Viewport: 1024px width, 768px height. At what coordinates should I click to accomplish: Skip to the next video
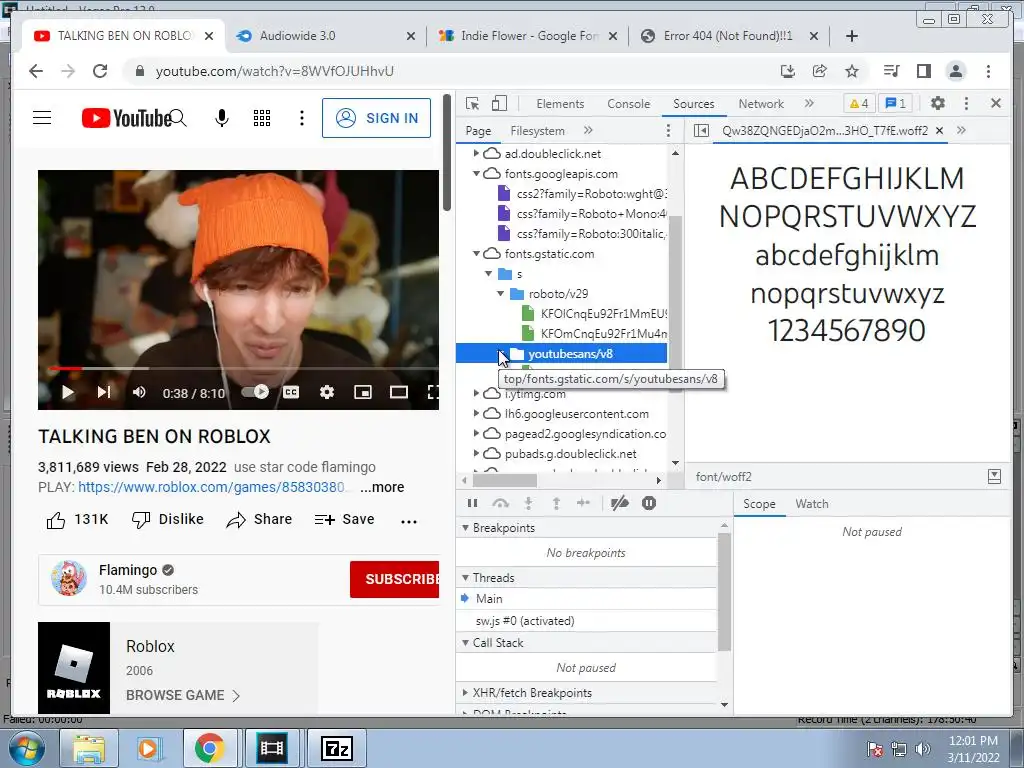click(104, 392)
